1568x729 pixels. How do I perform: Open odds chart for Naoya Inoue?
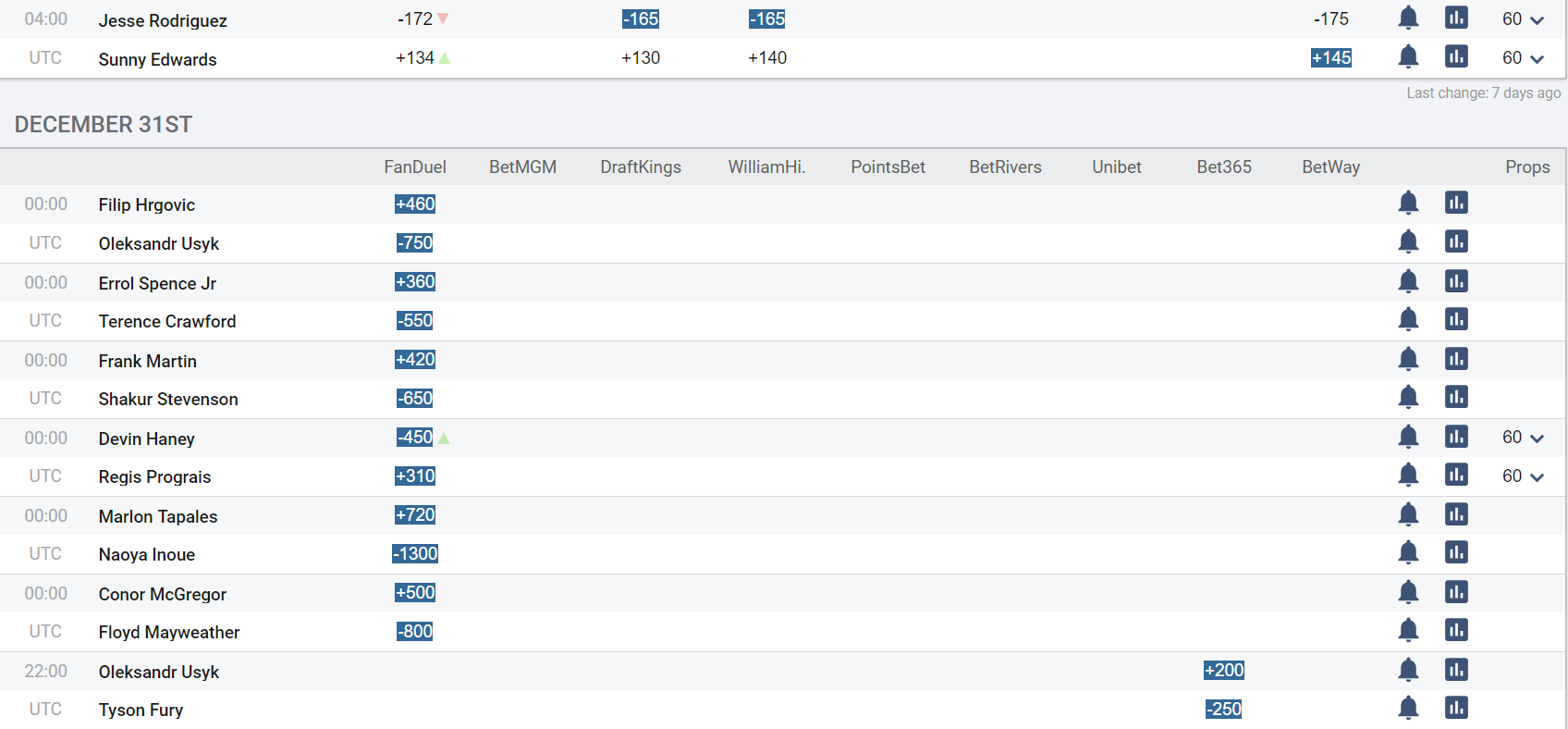click(1456, 552)
